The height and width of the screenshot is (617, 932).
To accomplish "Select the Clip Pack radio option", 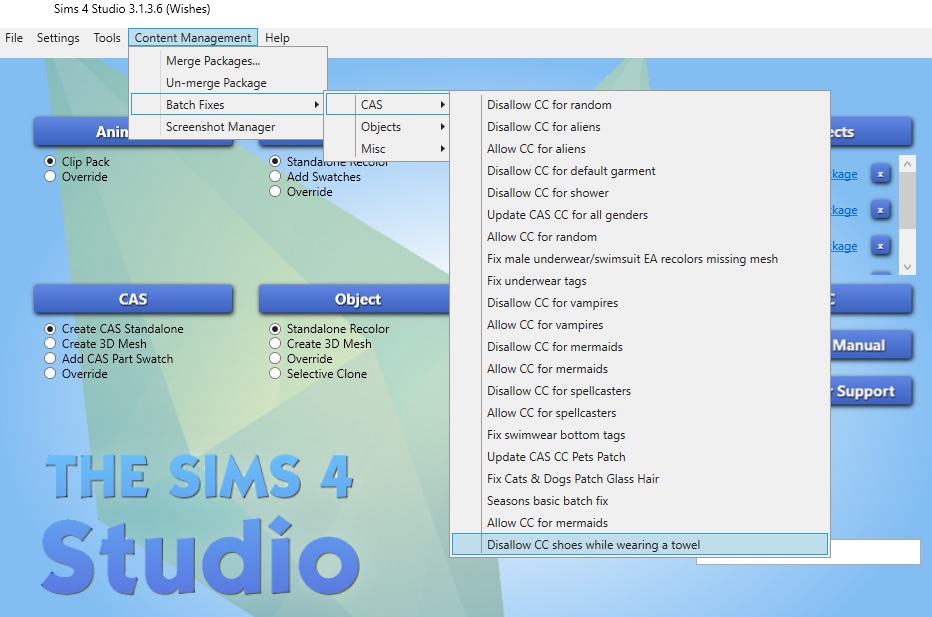I will (x=50, y=162).
